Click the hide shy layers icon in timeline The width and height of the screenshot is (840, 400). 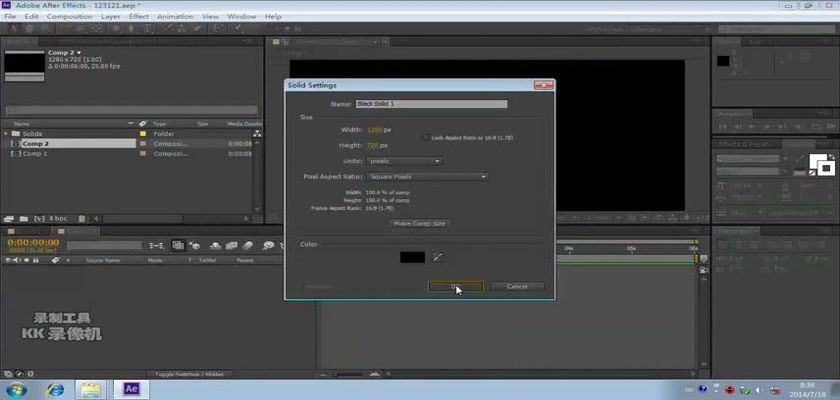click(x=215, y=245)
